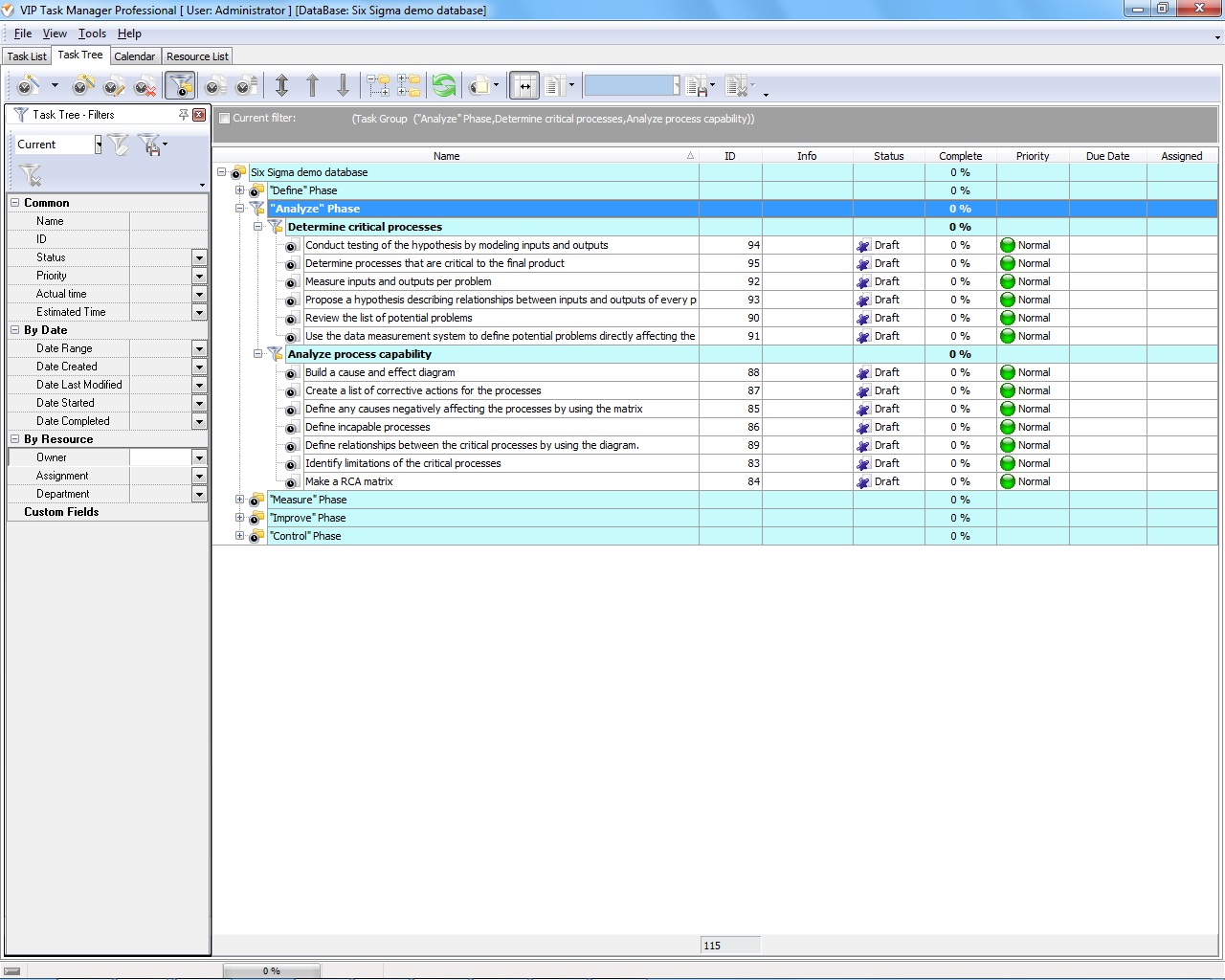Click the green refresh arrows icon
This screenshot has width=1225, height=980.
[444, 87]
